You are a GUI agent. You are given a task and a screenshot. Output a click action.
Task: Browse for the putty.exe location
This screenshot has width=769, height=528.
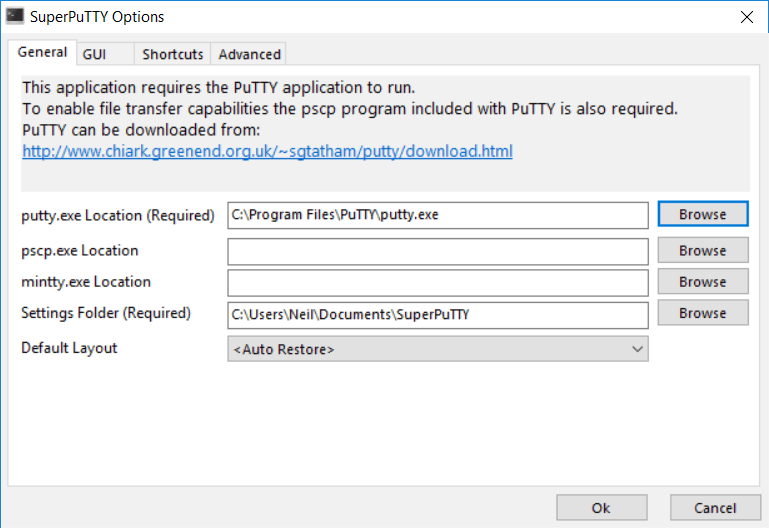[702, 214]
